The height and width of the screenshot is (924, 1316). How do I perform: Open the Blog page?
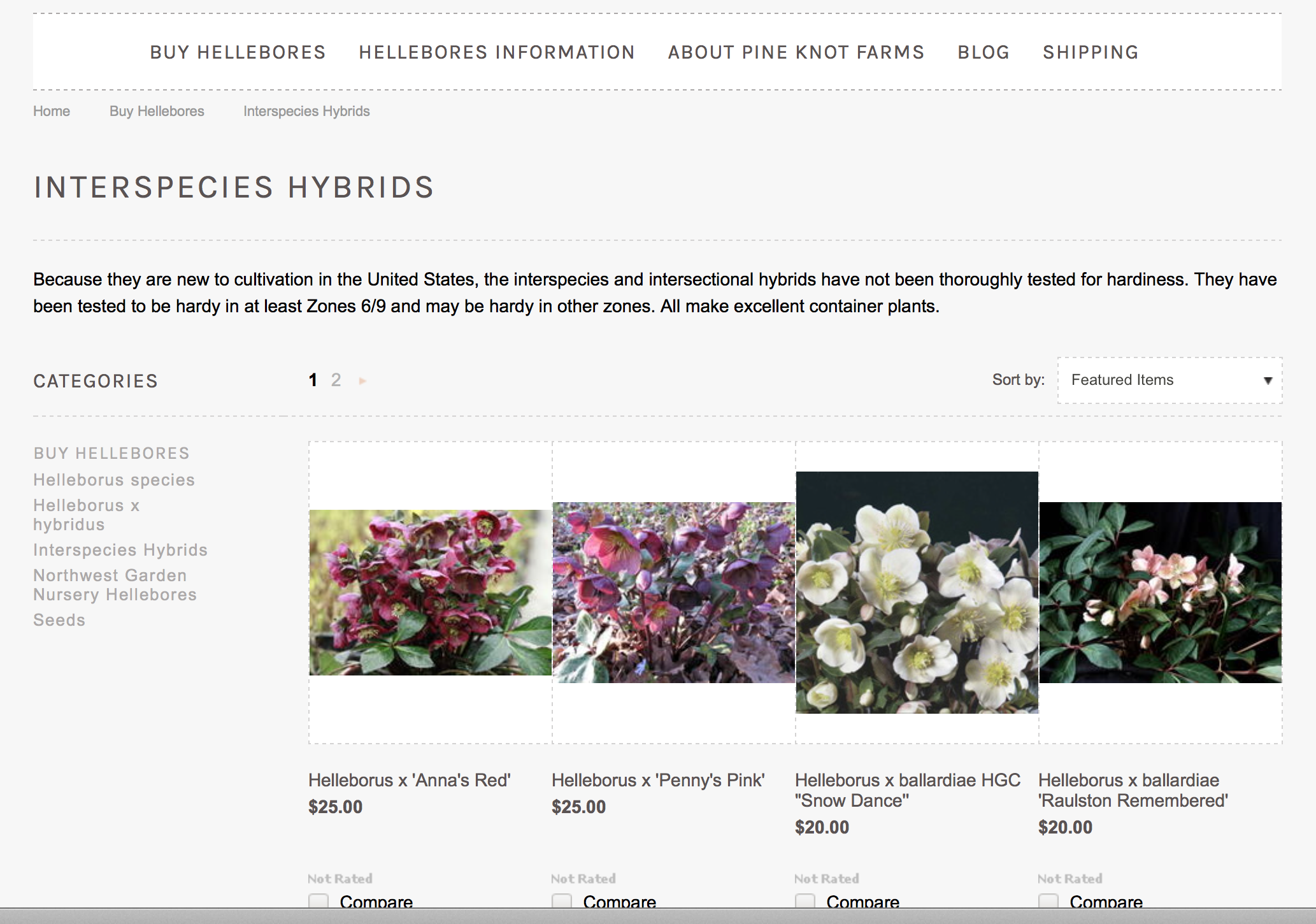click(983, 52)
